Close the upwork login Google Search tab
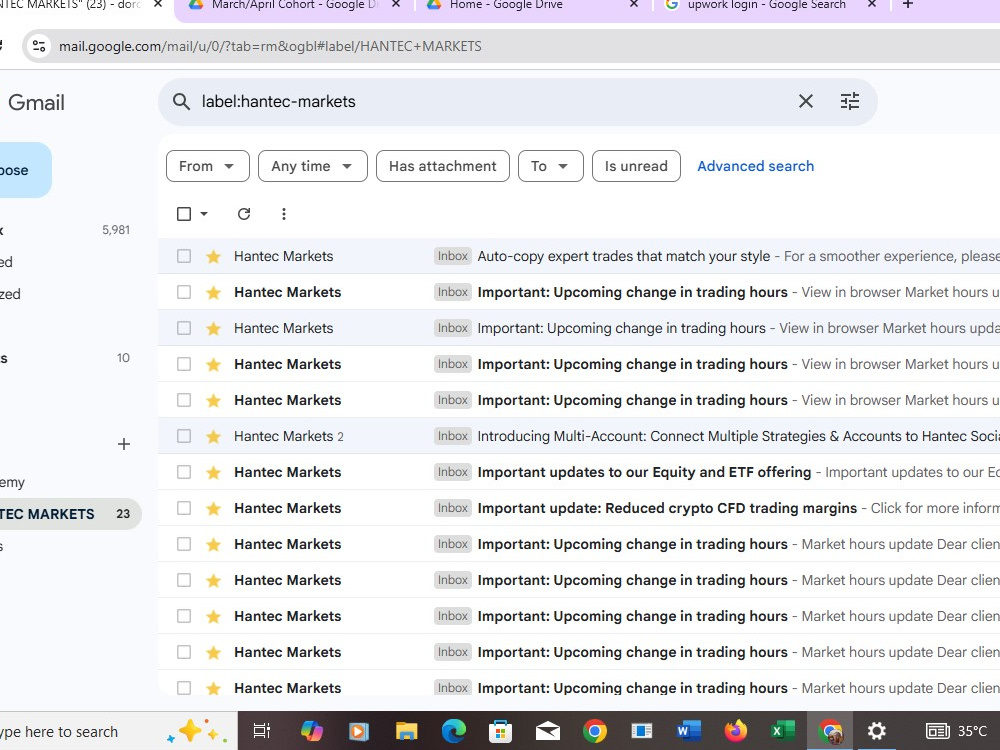Image resolution: width=1000 pixels, height=750 pixels. pyautogui.click(x=872, y=4)
